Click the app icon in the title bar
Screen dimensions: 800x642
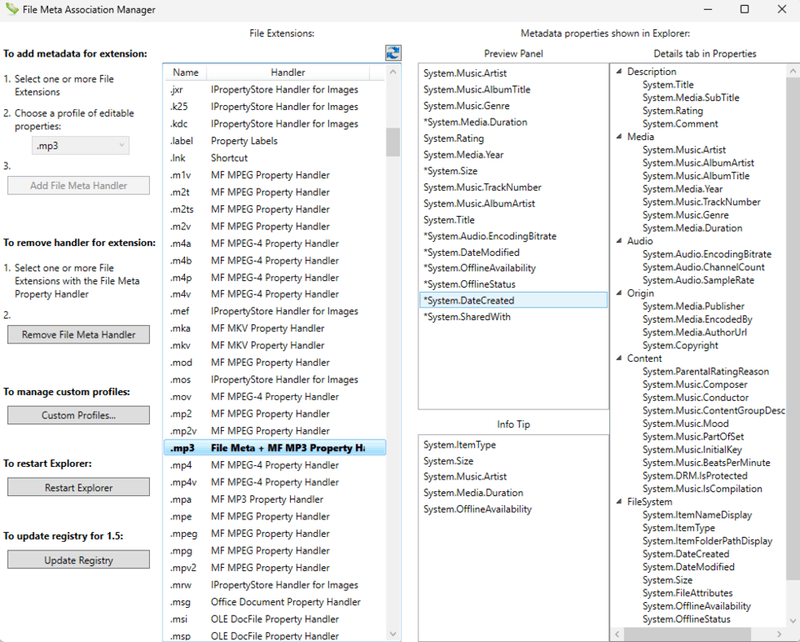13,9
